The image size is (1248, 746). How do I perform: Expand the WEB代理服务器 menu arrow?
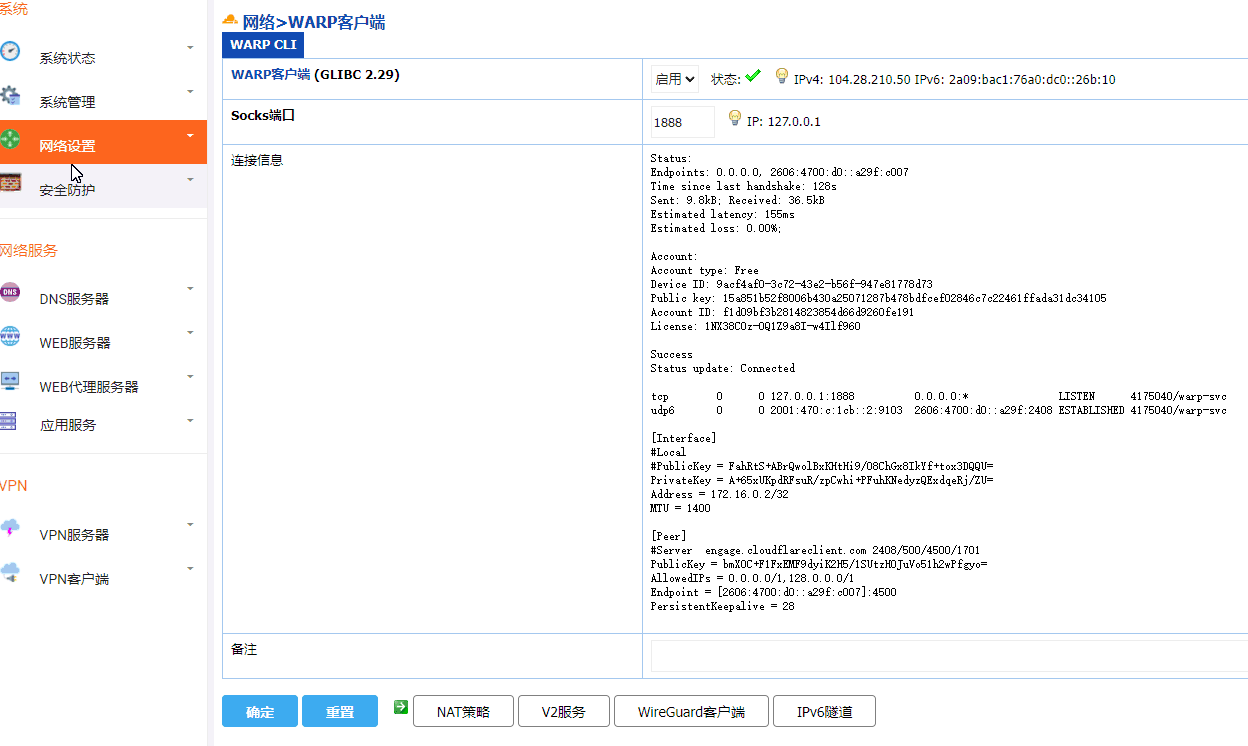[x=190, y=377]
